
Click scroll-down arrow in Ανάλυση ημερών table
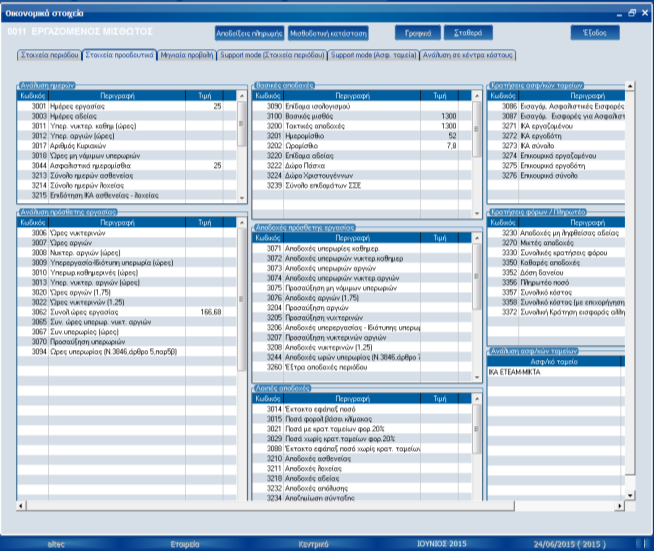click(242, 198)
